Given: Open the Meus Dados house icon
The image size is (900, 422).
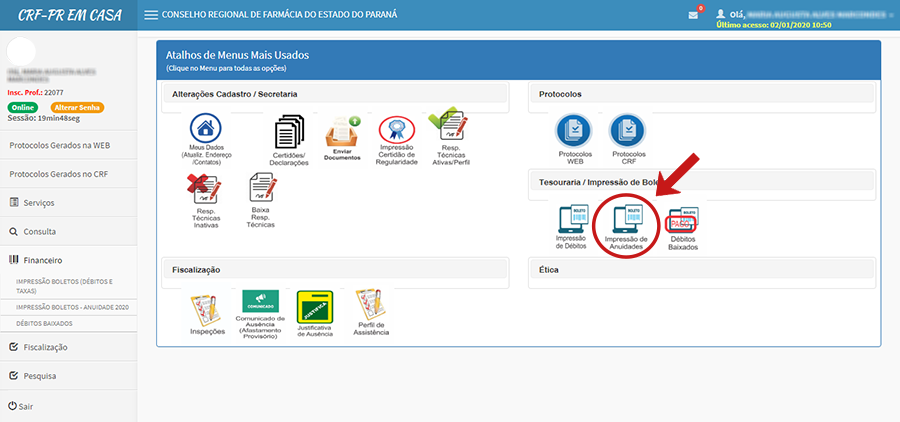Looking at the screenshot, I should pyautogui.click(x=205, y=130).
